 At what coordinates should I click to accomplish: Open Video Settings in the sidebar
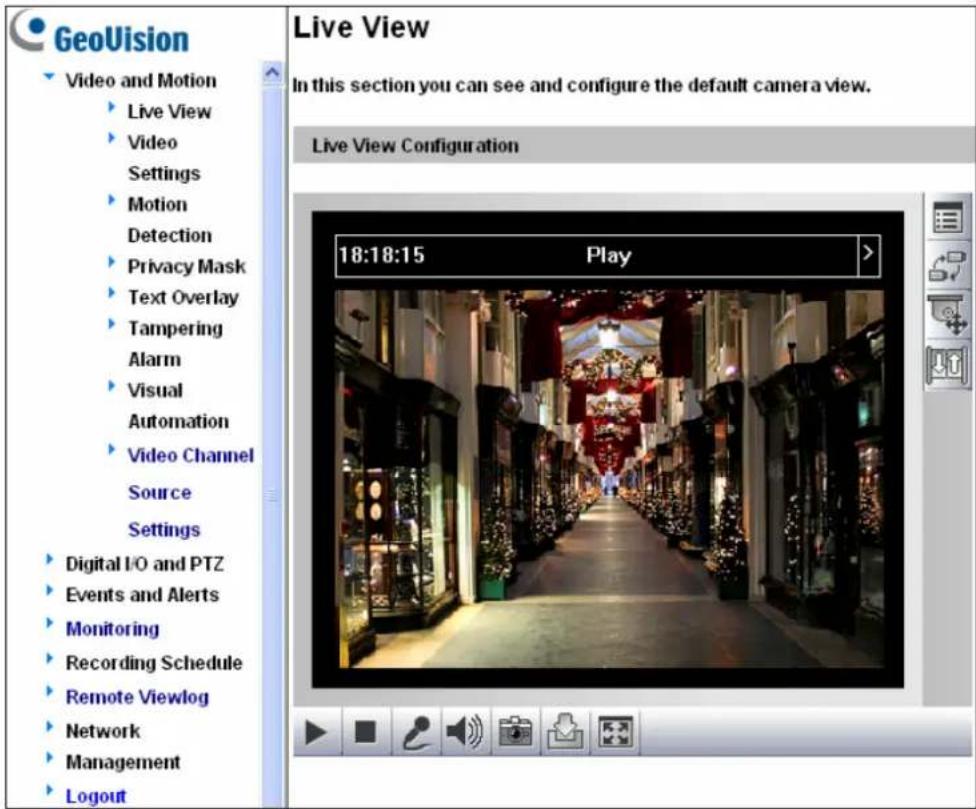click(164, 157)
